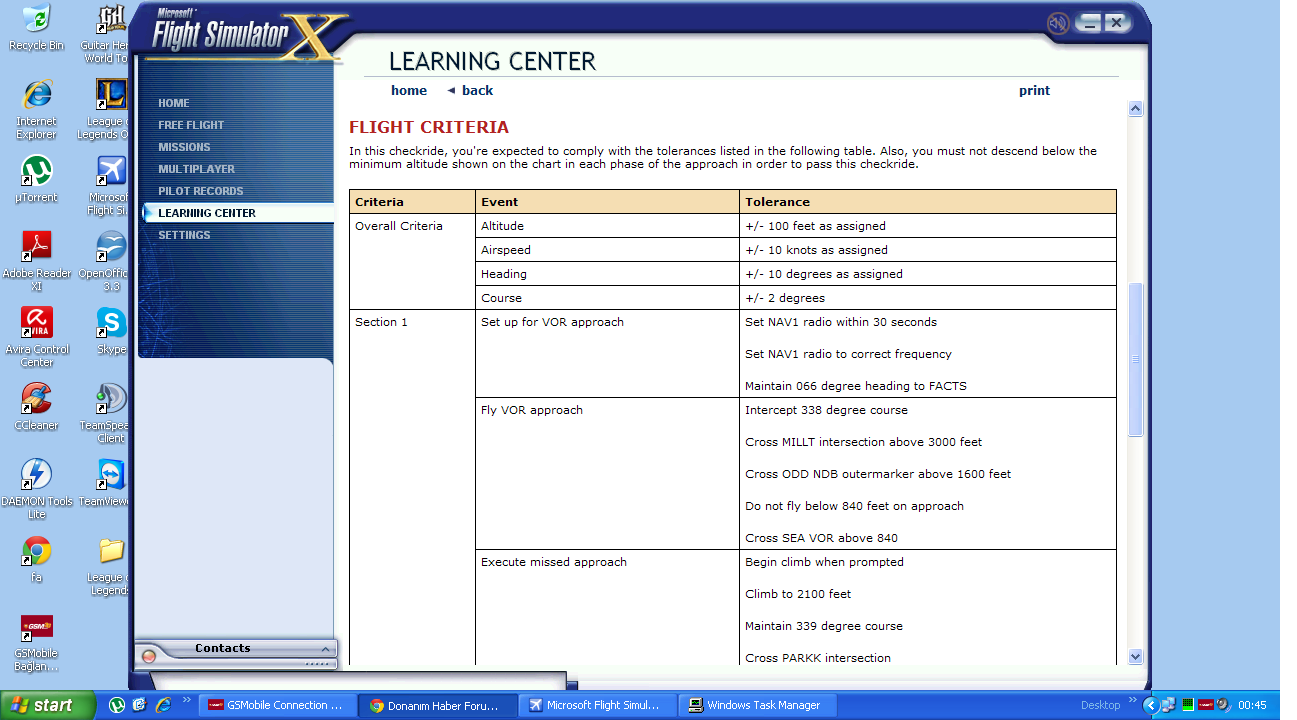
Task: Click 'Execute missed approach' cell
Action: coord(607,607)
